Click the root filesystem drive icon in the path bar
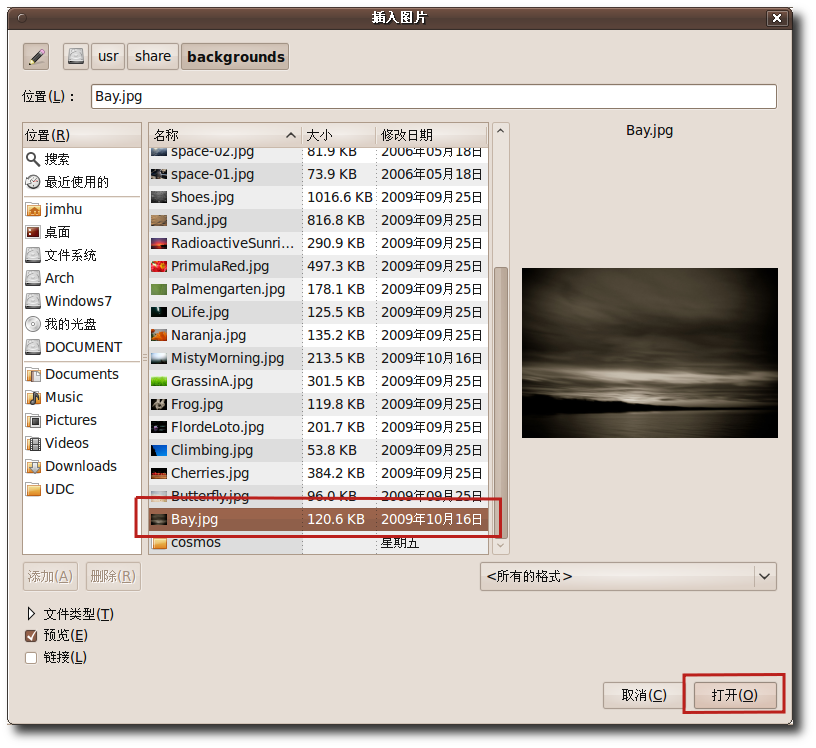Image resolution: width=816 pixels, height=748 pixels. (x=76, y=56)
